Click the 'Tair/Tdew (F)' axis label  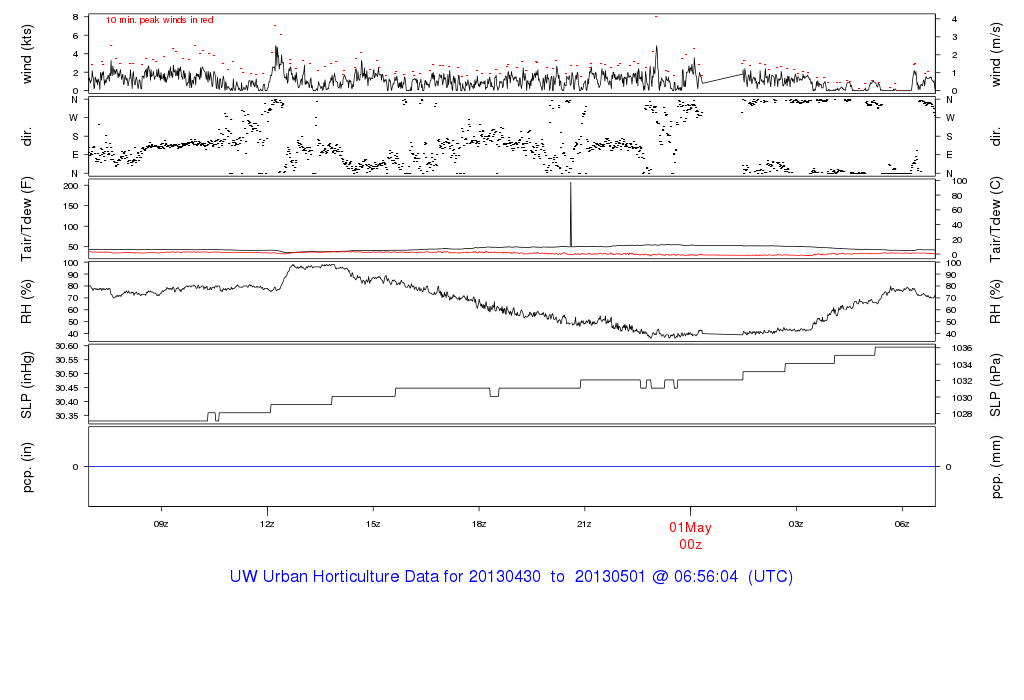[x=27, y=219]
